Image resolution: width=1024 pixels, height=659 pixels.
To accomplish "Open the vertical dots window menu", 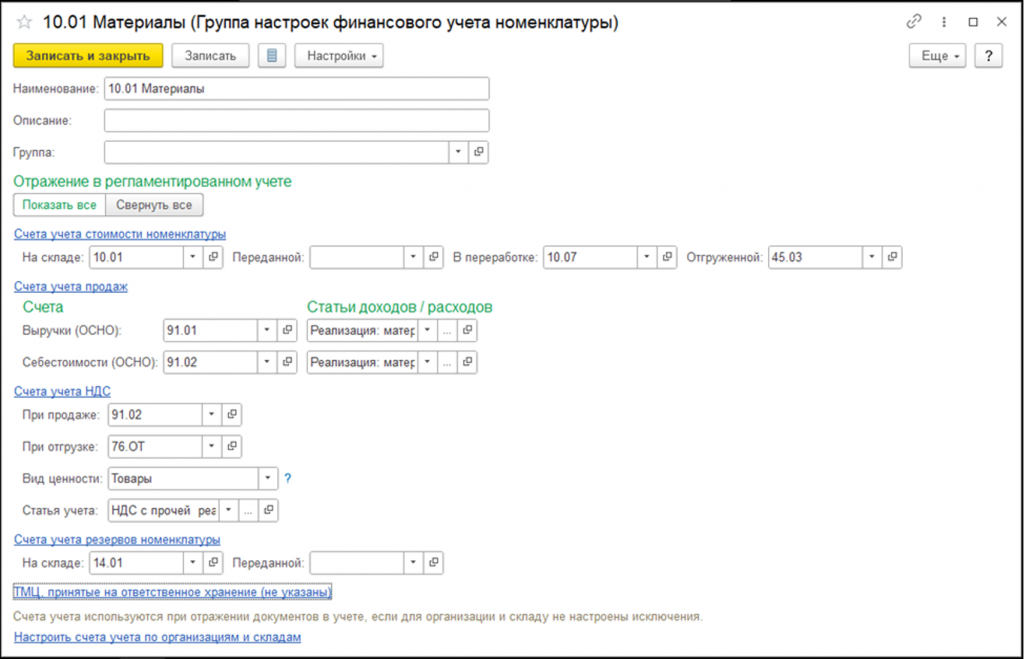I will 944,22.
